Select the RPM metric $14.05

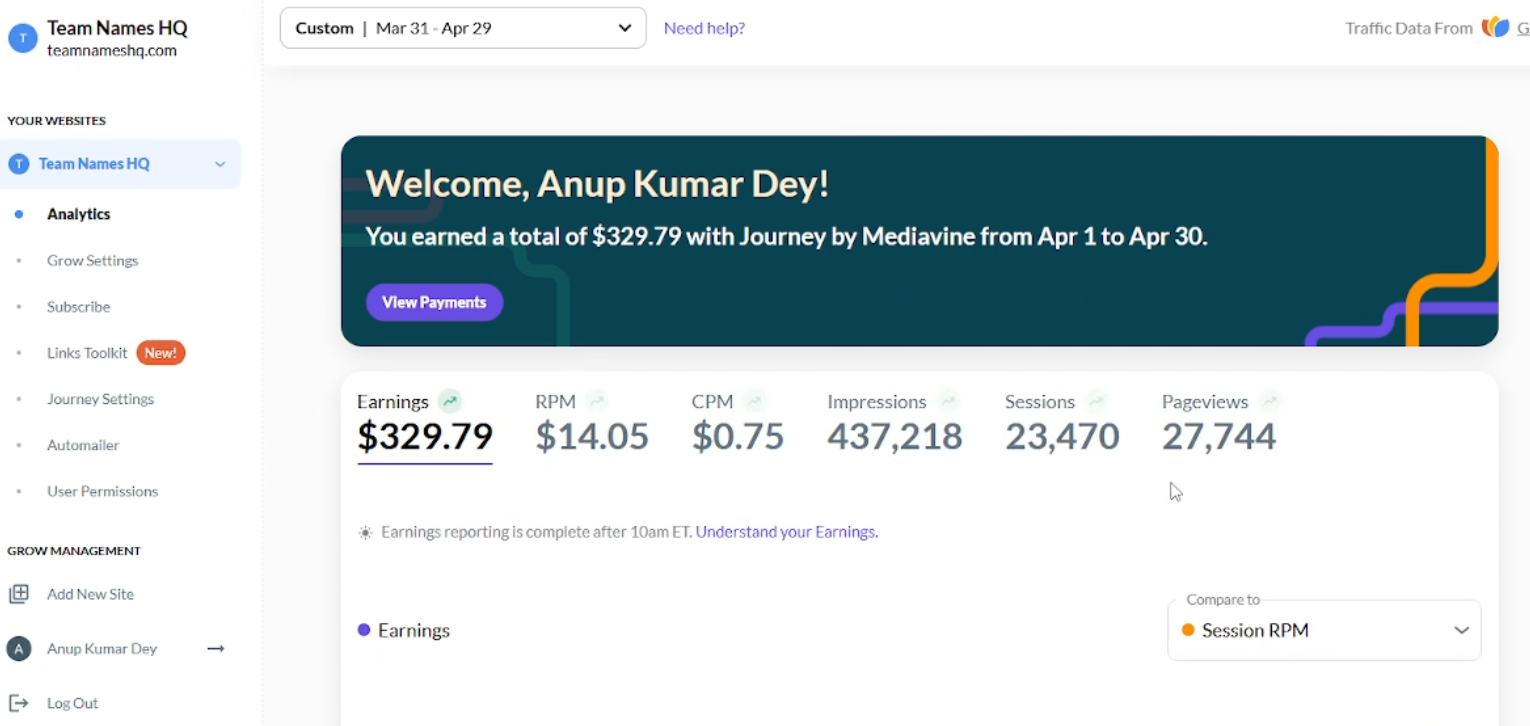pyautogui.click(x=592, y=436)
